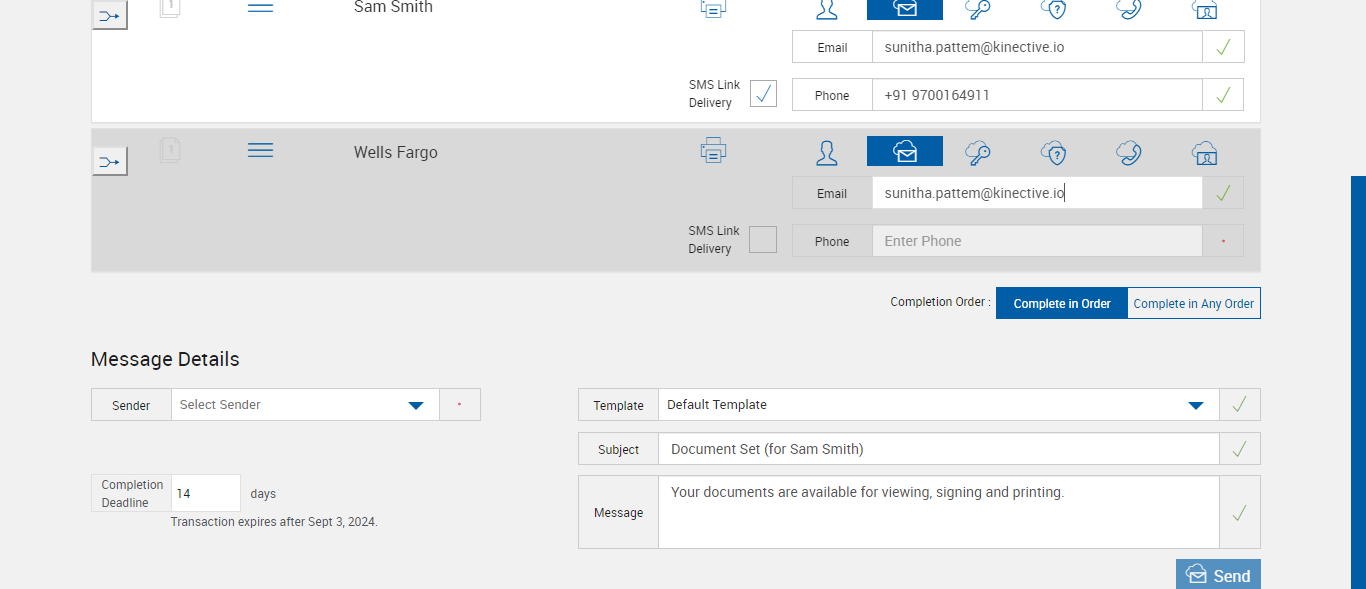Click the hamburger drag handle beside Wells Fargo
The image size is (1366, 589).
pyautogui.click(x=260, y=150)
